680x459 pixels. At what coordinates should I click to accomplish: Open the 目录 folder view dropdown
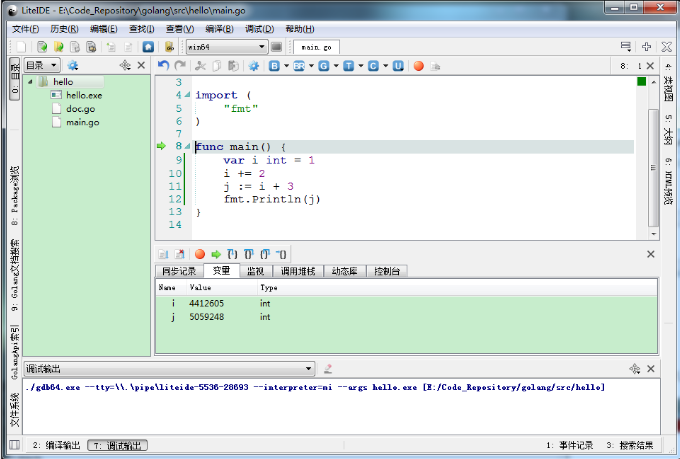coord(42,66)
